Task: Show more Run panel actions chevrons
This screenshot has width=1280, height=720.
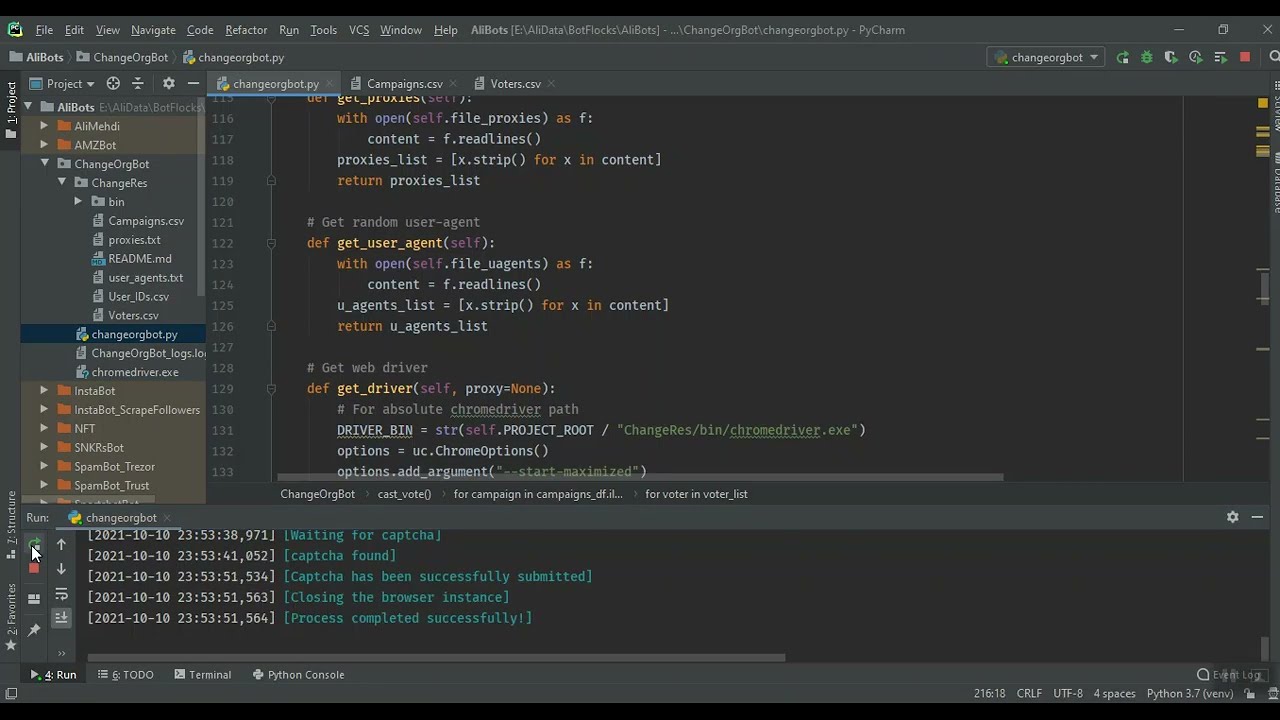Action: [x=61, y=654]
